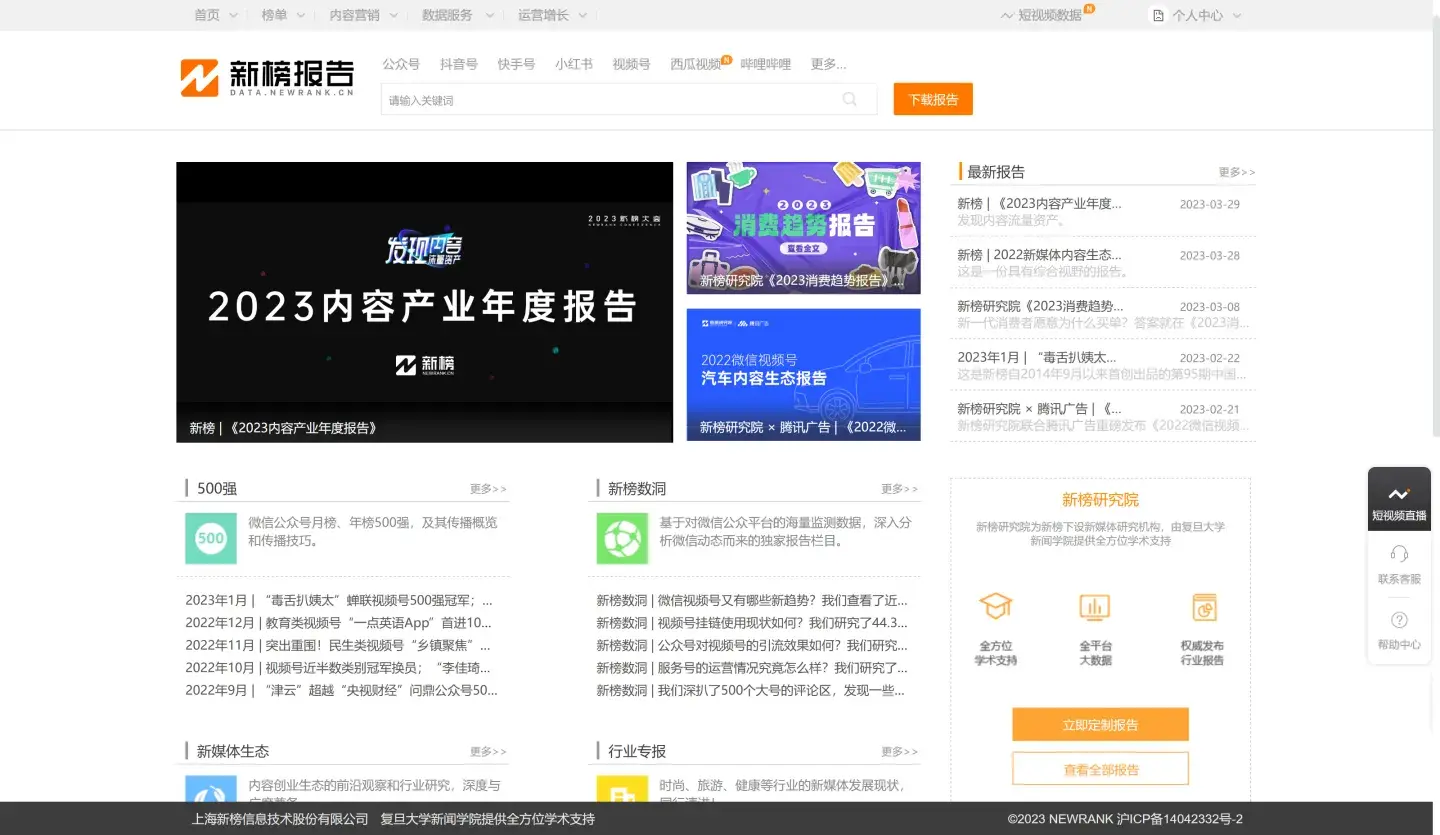1440x835 pixels.
Task: Click 新榜研究院 heading in side panel
Action: click(1100, 500)
